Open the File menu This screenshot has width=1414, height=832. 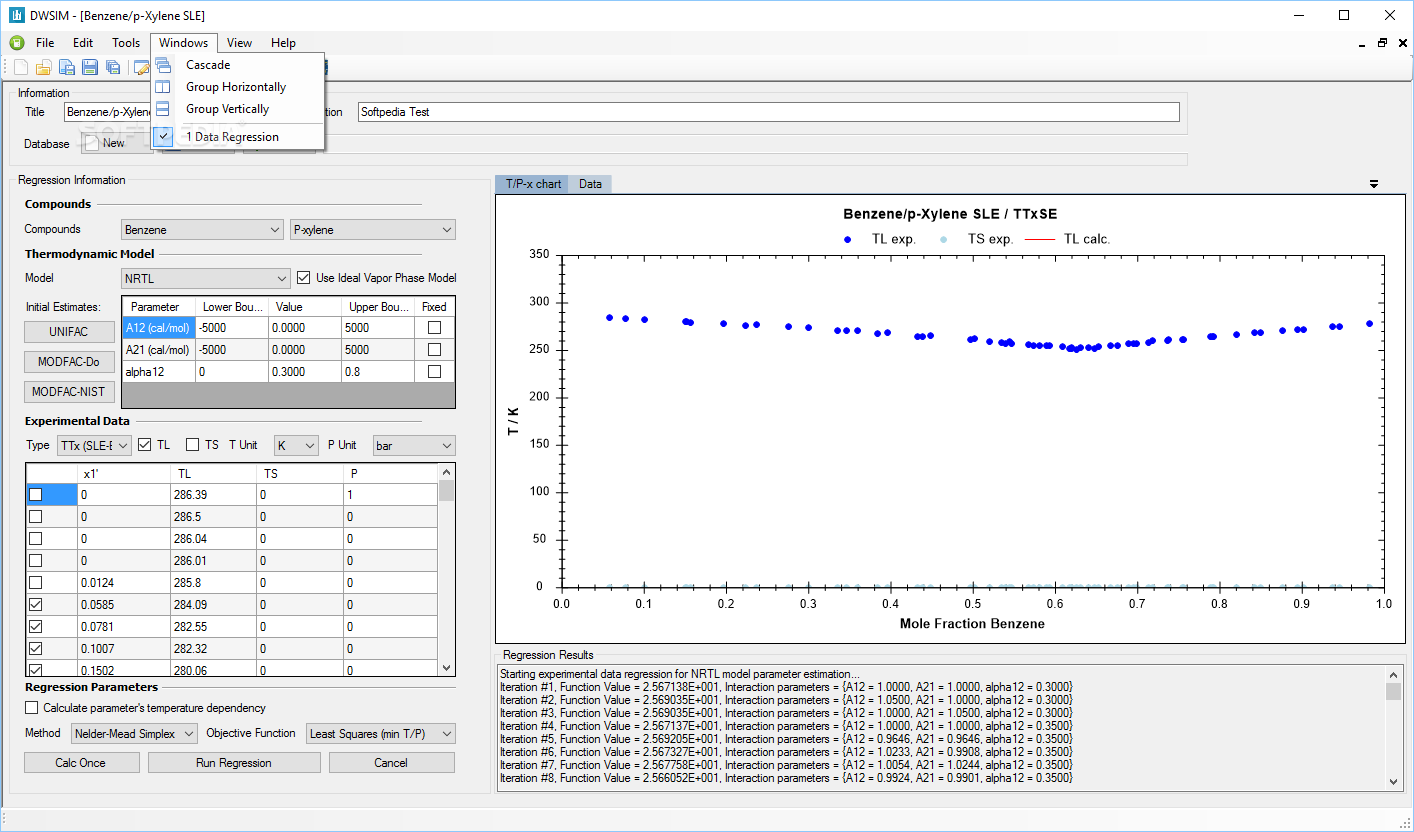[x=45, y=43]
